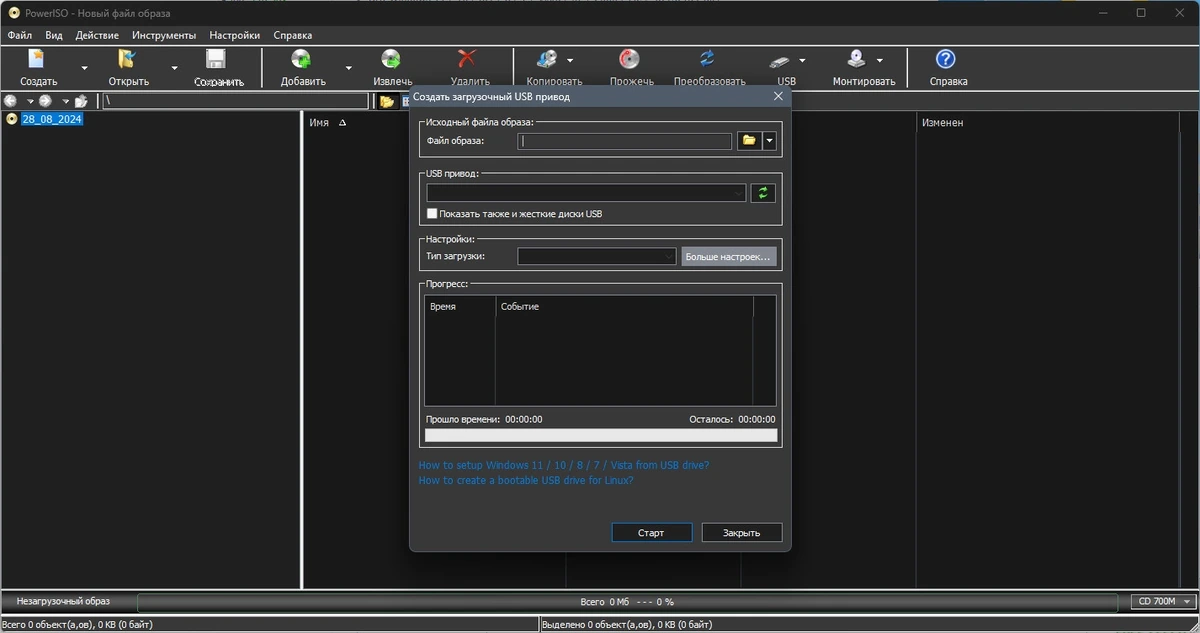The height and width of the screenshot is (633, 1200).
Task: Click the Открыть (Open) toolbar icon
Action: click(128, 60)
